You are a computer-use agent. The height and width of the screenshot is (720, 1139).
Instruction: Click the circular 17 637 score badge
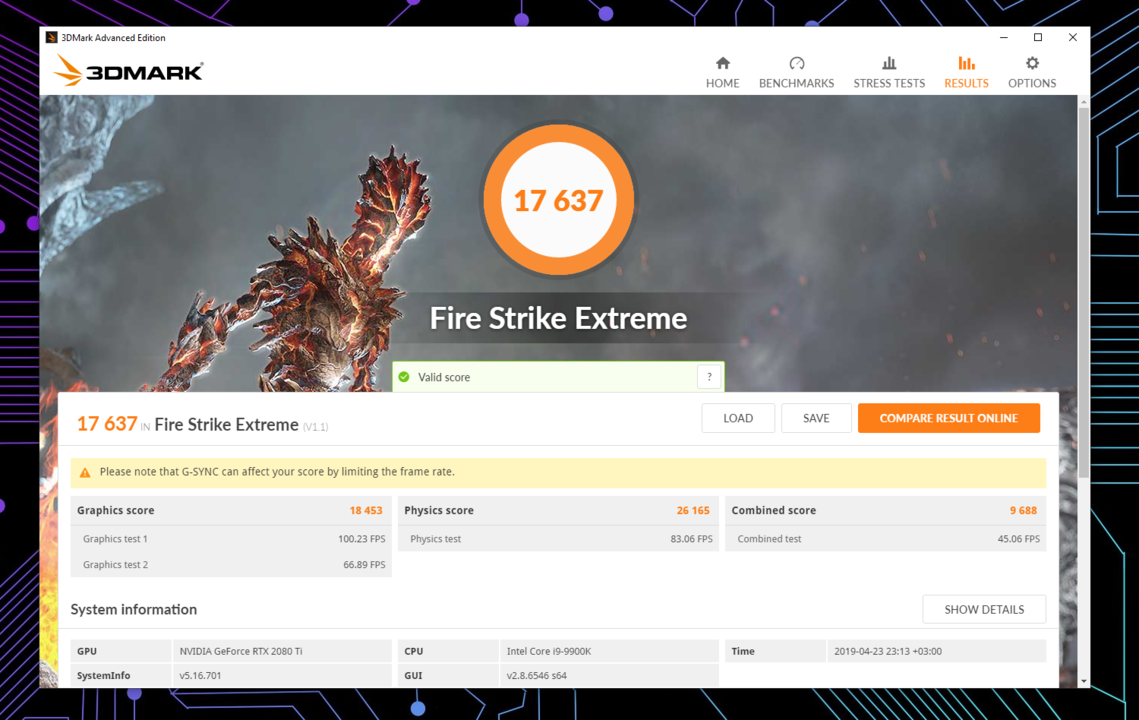click(558, 200)
